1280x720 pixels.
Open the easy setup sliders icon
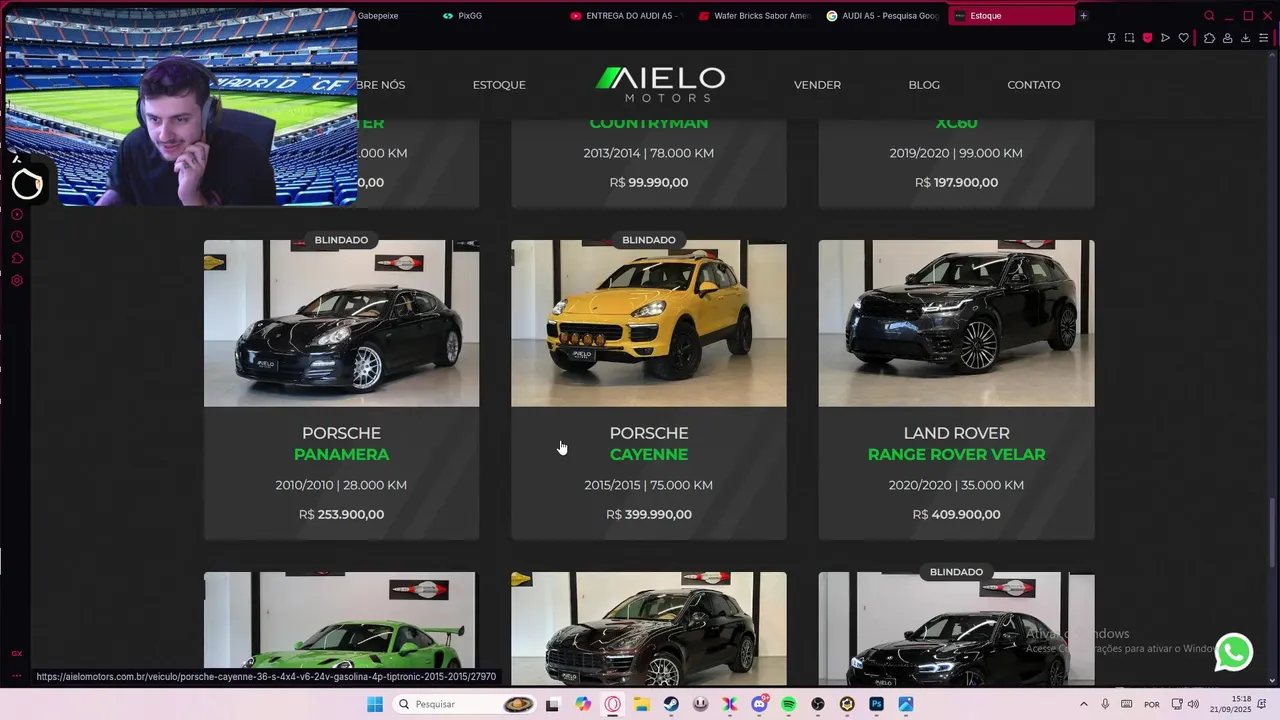[x=1263, y=38]
